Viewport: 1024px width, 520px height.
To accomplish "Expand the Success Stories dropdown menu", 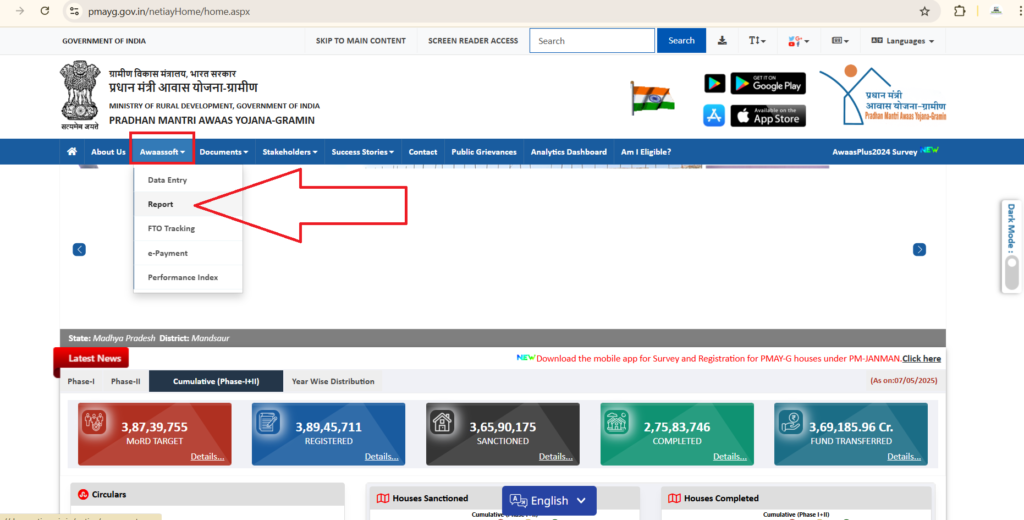I will pos(362,152).
